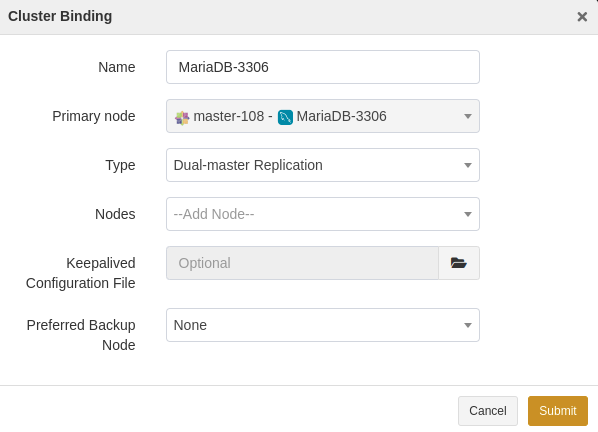Cancel the cluster binding
This screenshot has height=432, width=598.
pos(488,411)
